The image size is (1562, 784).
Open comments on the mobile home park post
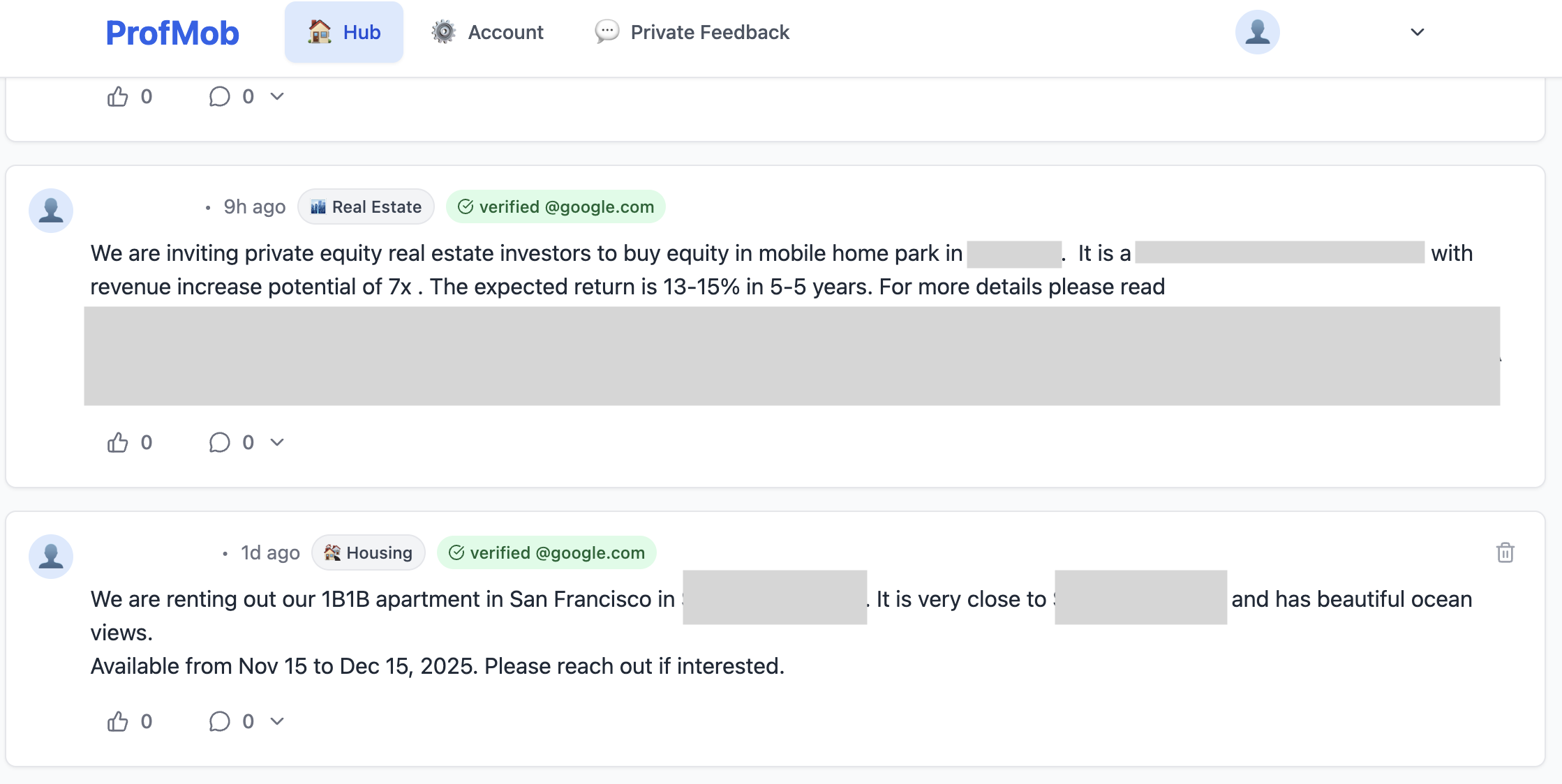(x=220, y=442)
